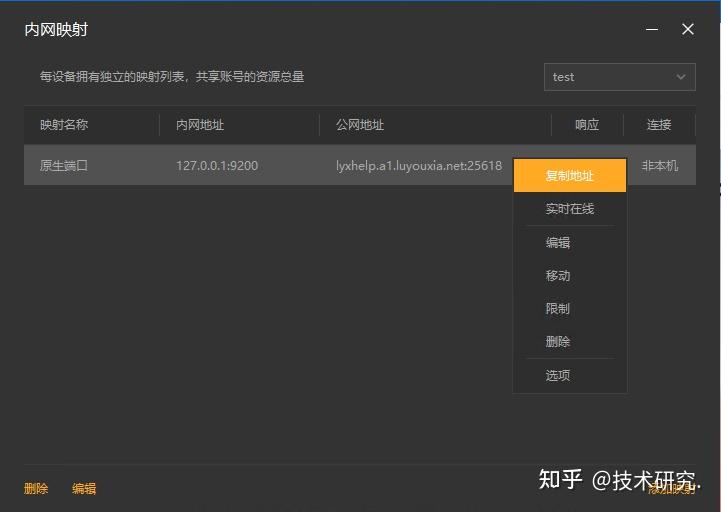Click the 公网地址 column header
Viewport: 721px width, 512px height.
click(x=360, y=125)
